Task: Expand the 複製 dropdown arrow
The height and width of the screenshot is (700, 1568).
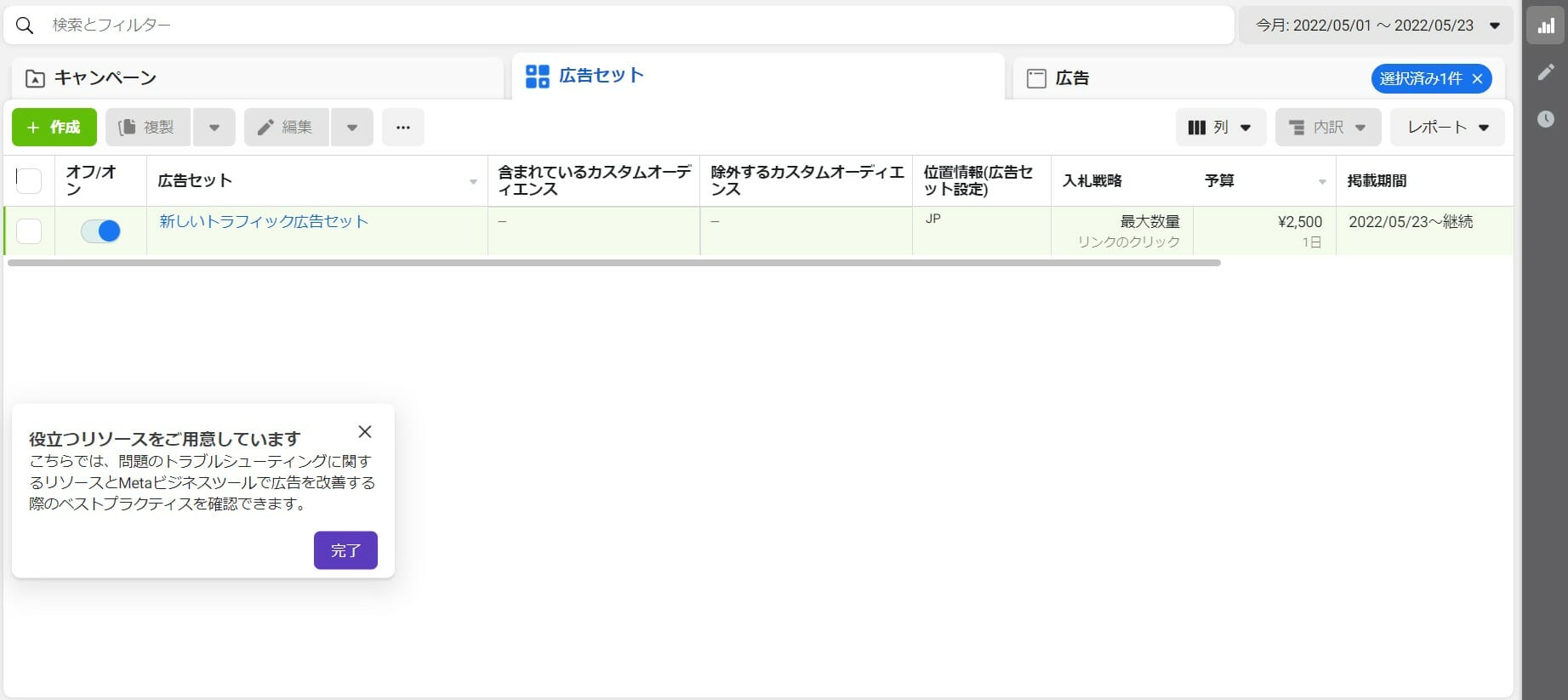Action: point(214,128)
